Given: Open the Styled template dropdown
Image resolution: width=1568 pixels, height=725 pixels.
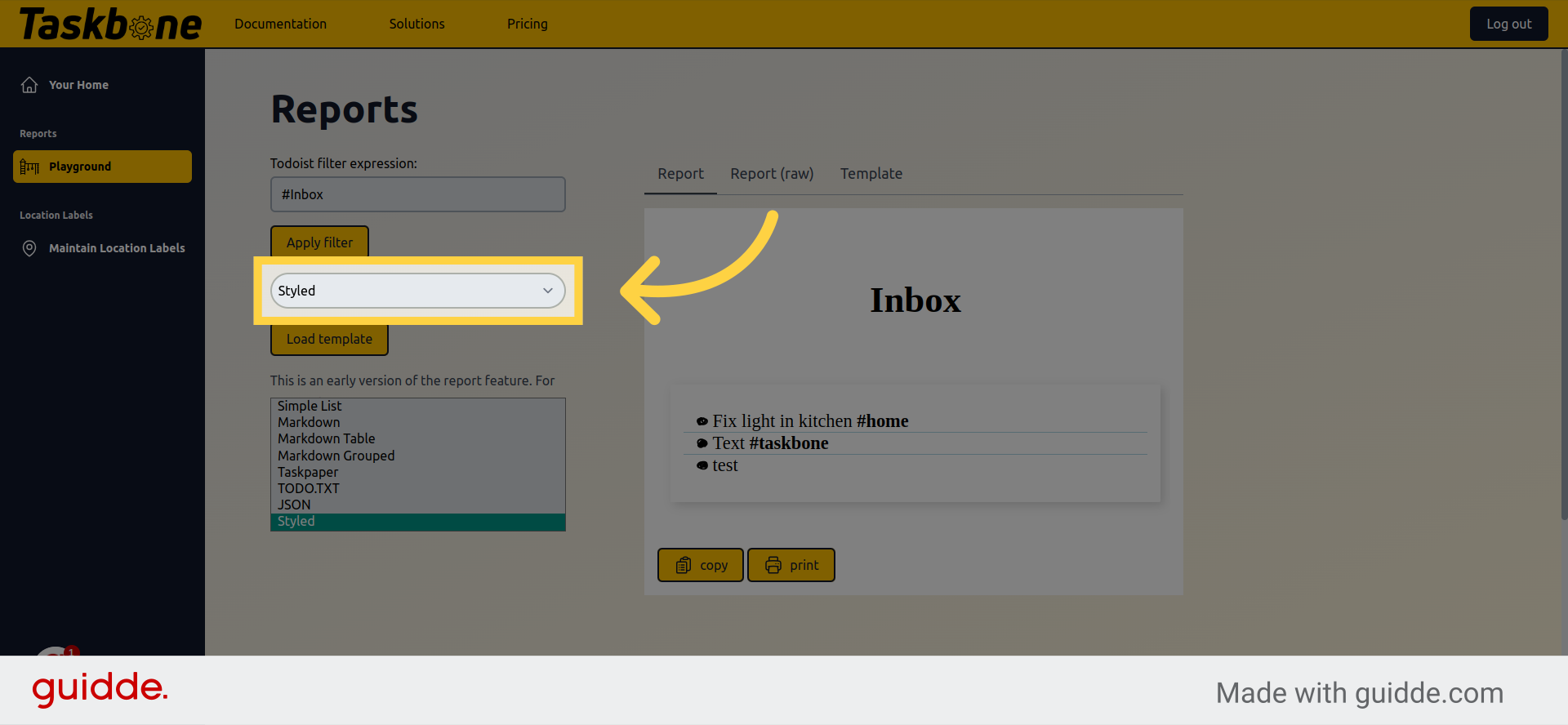Looking at the screenshot, I should [x=418, y=291].
